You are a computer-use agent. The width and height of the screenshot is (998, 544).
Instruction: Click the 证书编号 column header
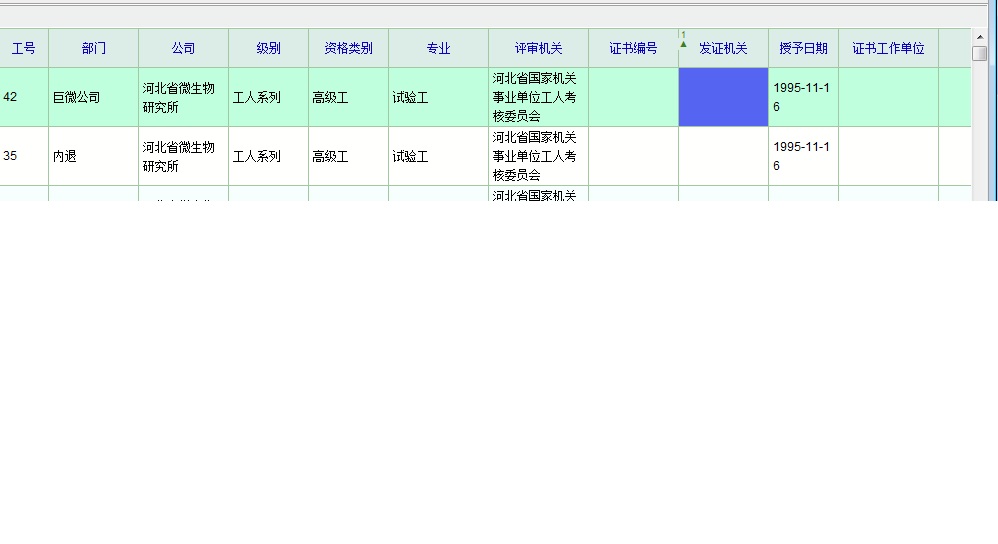pos(633,48)
